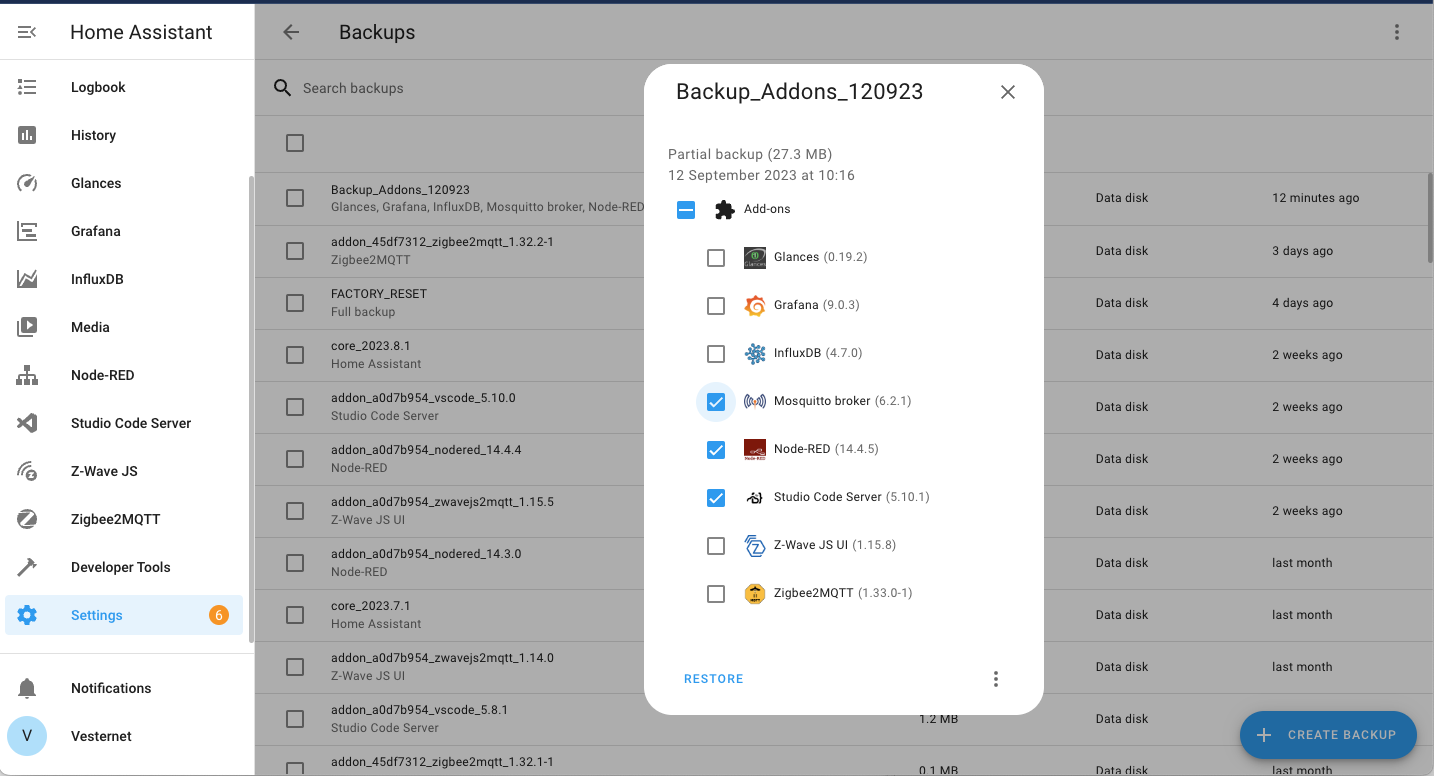
Task: Collapse the sidebar menu icon
Action: pos(27,32)
